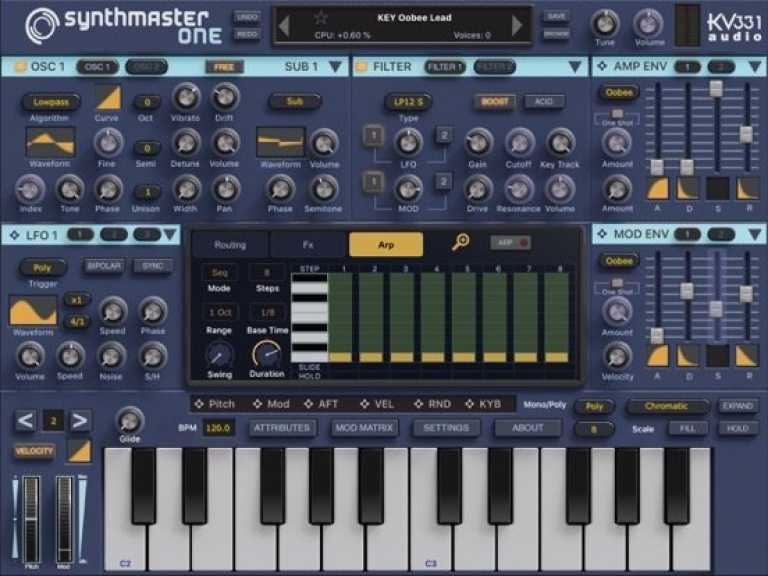This screenshot has height=576, width=768.
Task: Click the LFO 1 drag handle icon
Action: click(15, 235)
